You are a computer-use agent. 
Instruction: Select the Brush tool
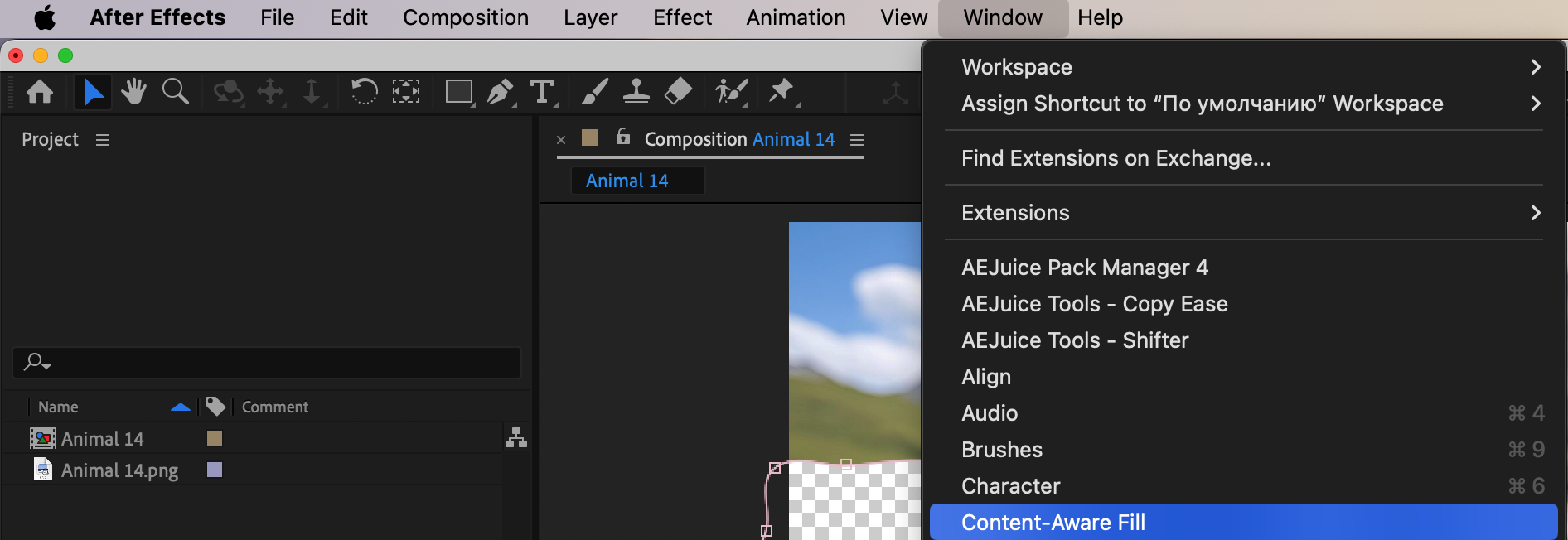click(x=594, y=92)
